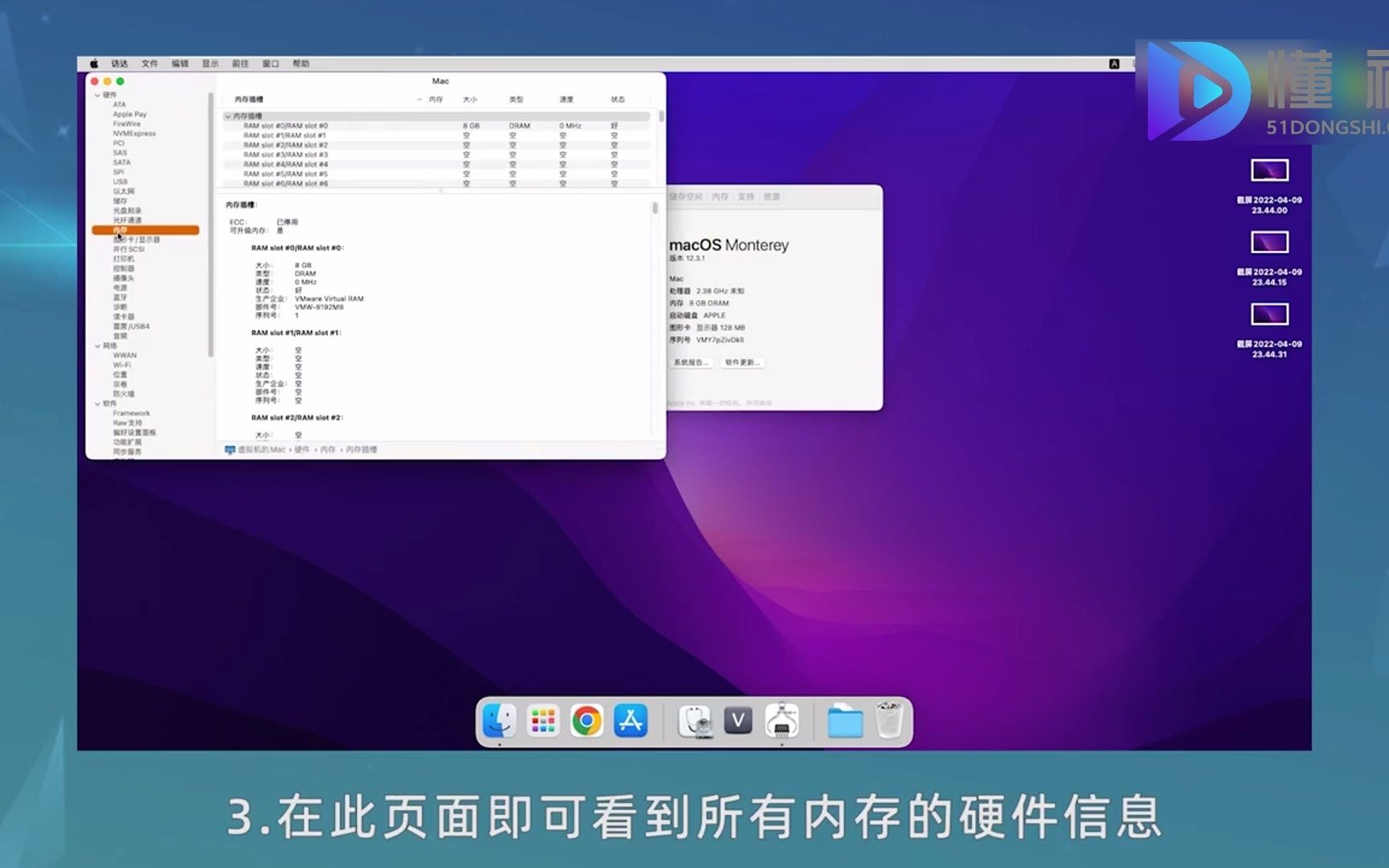Collapse the 硬件 section in sidebar
The width and height of the screenshot is (1389, 868).
pos(97,95)
